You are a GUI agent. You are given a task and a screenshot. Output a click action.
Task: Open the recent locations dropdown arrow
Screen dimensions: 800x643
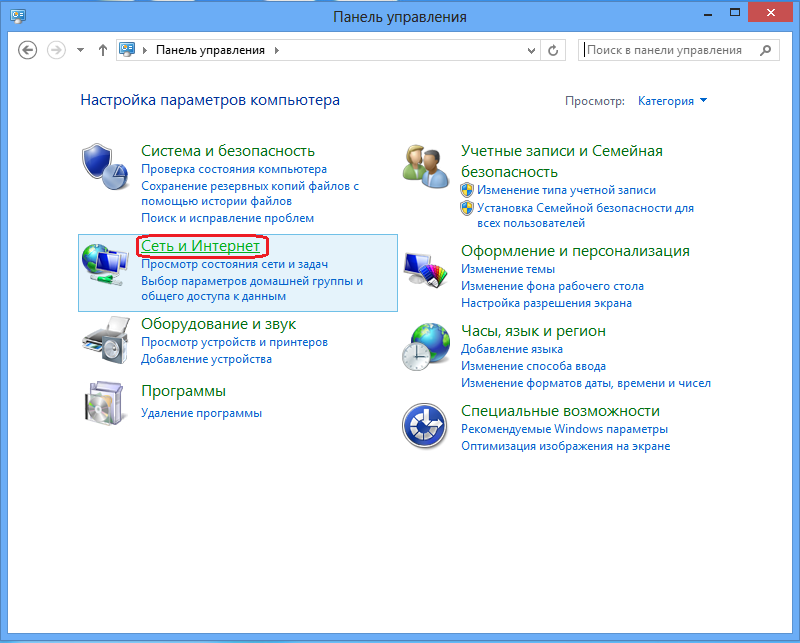coord(81,50)
